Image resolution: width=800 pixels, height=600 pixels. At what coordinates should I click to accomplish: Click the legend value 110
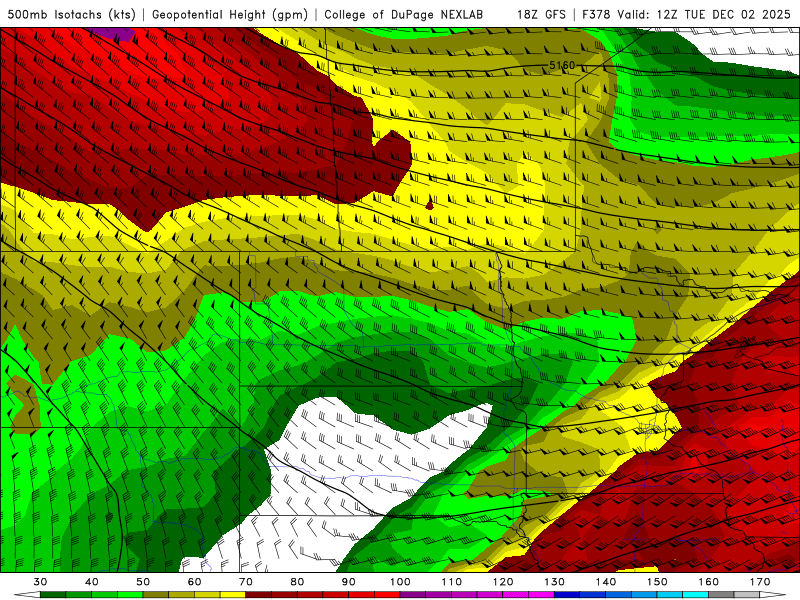tap(452, 582)
